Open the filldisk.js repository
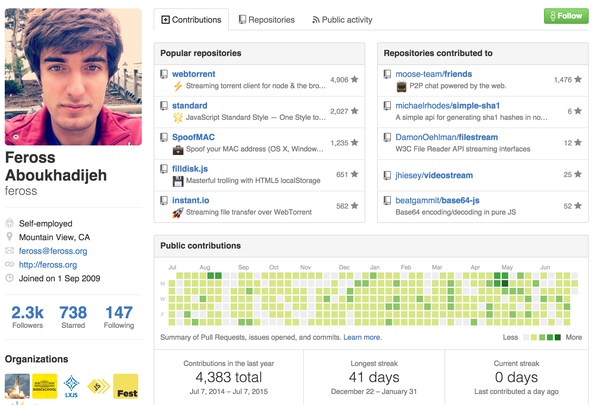This screenshot has height=405, width=600. pyautogui.click(x=190, y=169)
